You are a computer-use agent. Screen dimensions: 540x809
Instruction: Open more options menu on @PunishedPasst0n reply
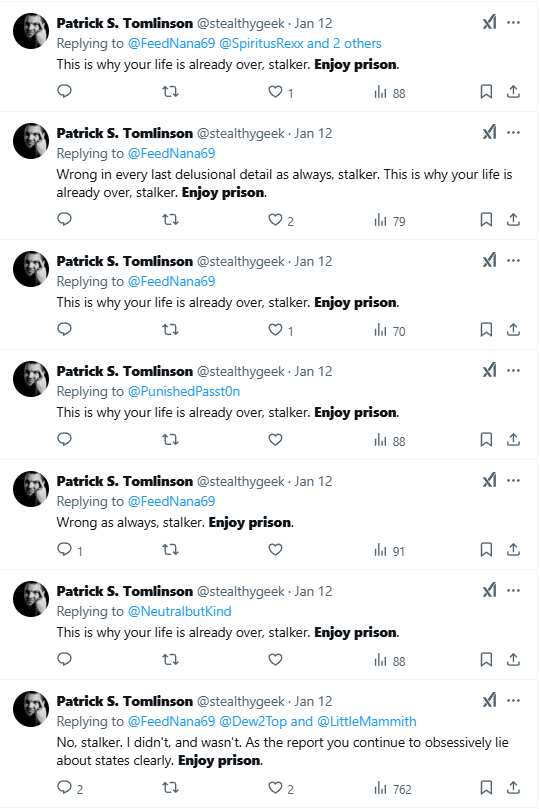pyautogui.click(x=513, y=370)
